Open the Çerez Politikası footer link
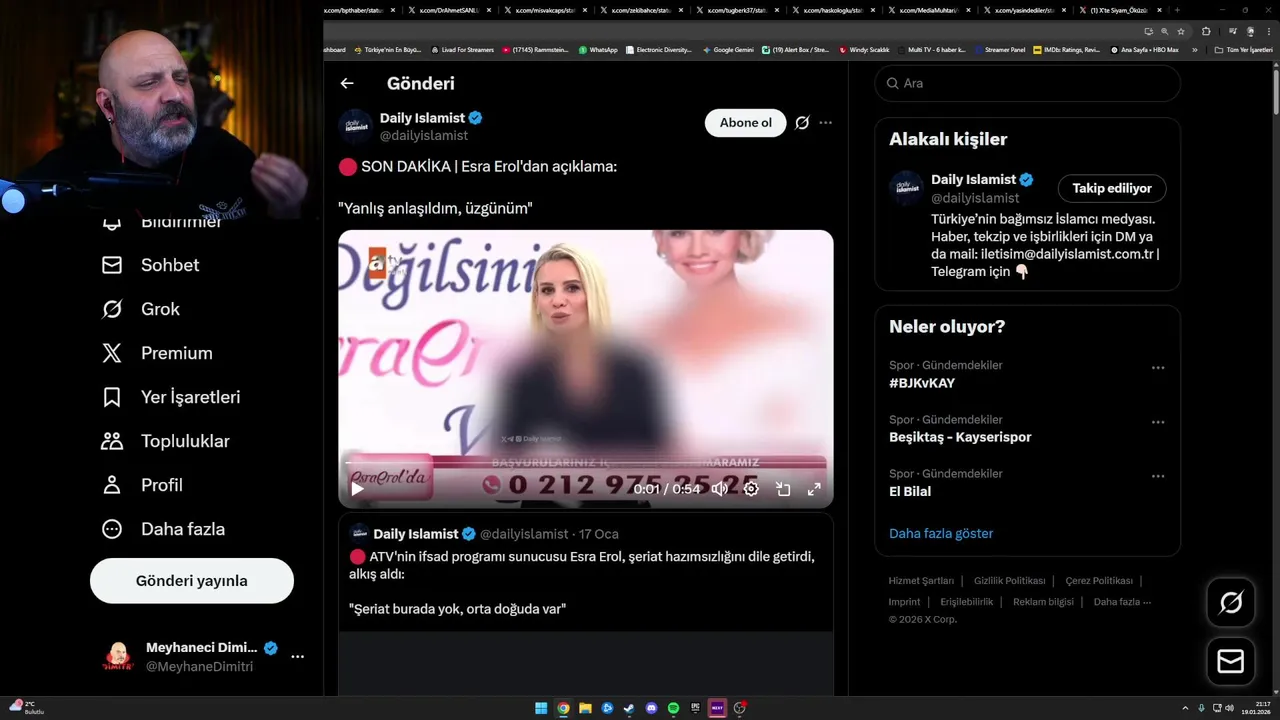The height and width of the screenshot is (720, 1280). pyautogui.click(x=1099, y=581)
